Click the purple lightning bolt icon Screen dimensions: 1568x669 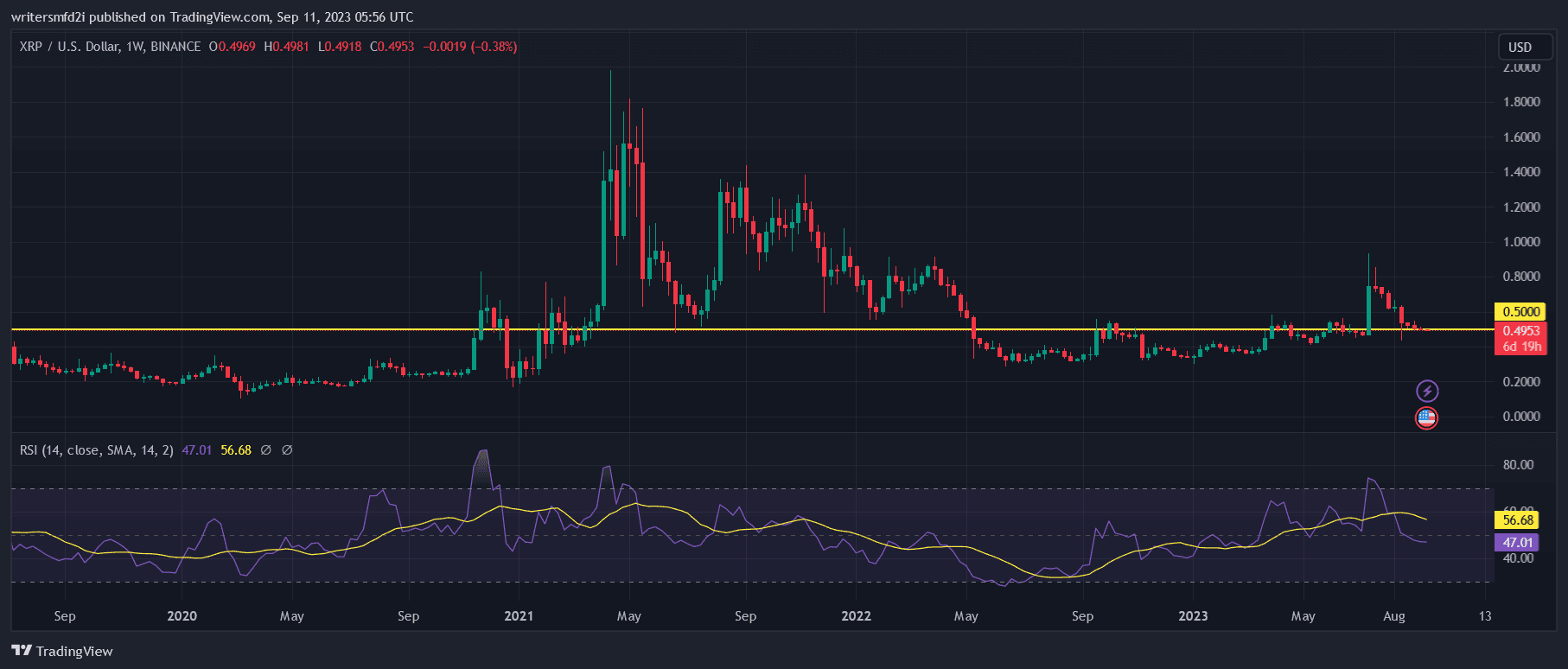pyautogui.click(x=1426, y=392)
